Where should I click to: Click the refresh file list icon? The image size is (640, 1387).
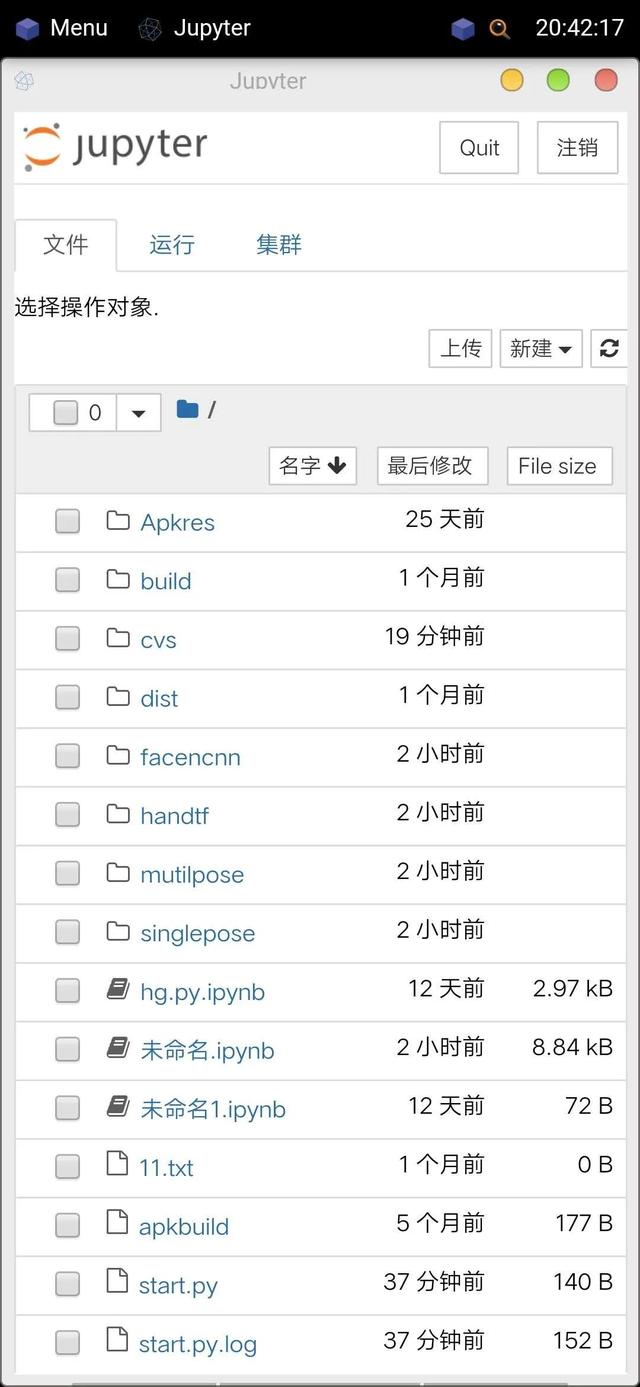pos(609,348)
